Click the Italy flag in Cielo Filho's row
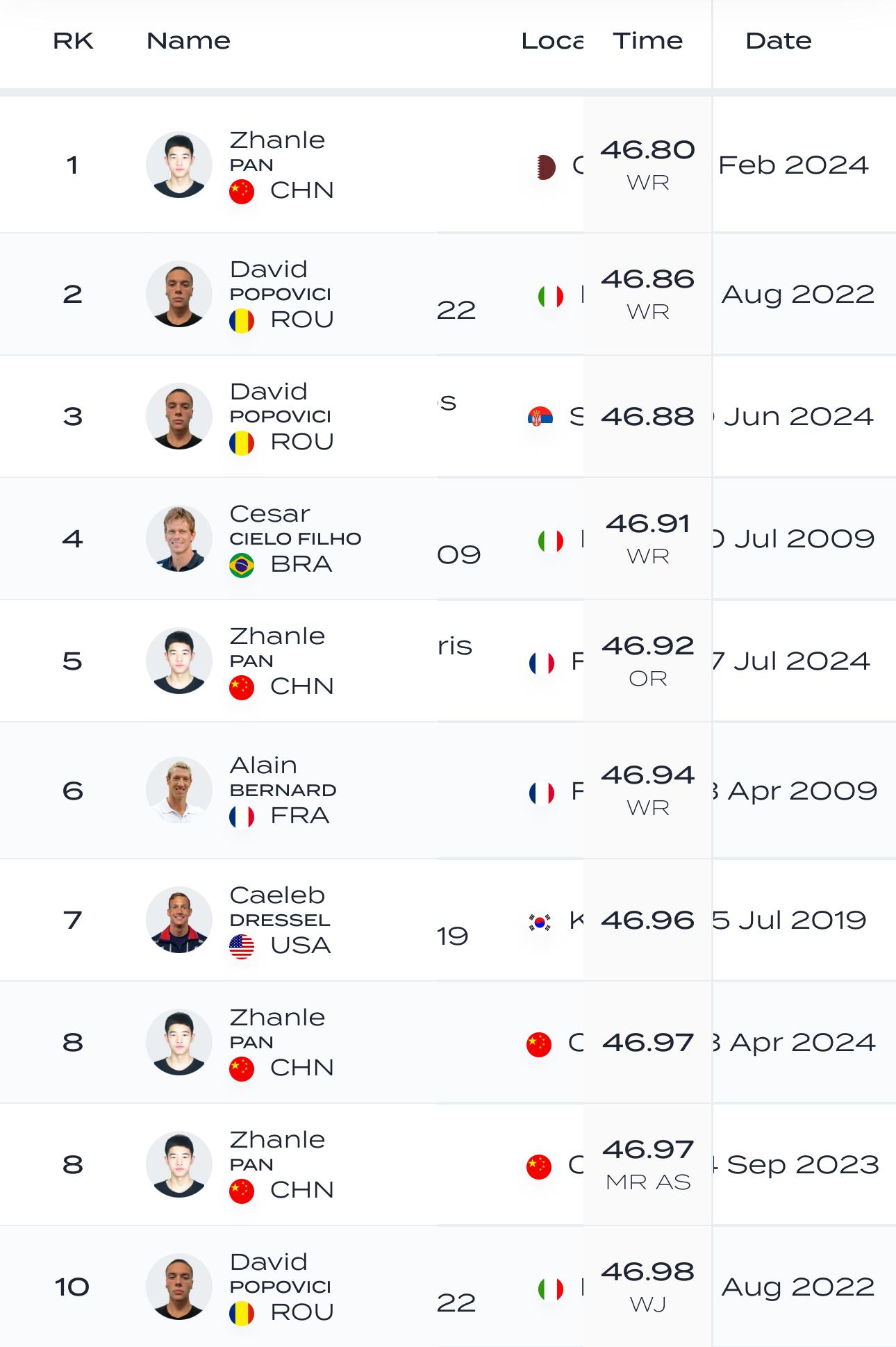The height and width of the screenshot is (1347, 896). [x=551, y=540]
